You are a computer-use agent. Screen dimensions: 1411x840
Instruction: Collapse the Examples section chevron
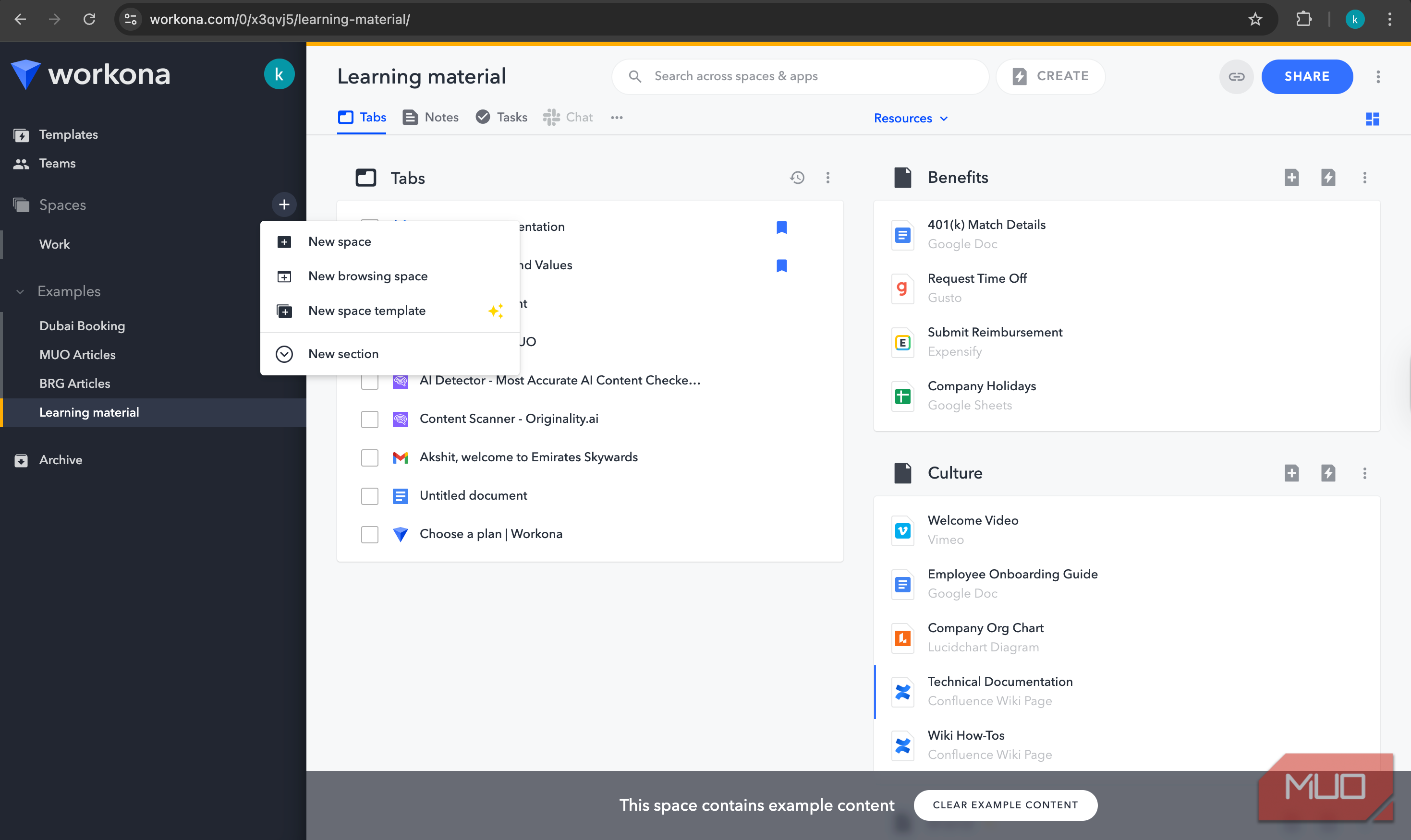(x=20, y=291)
